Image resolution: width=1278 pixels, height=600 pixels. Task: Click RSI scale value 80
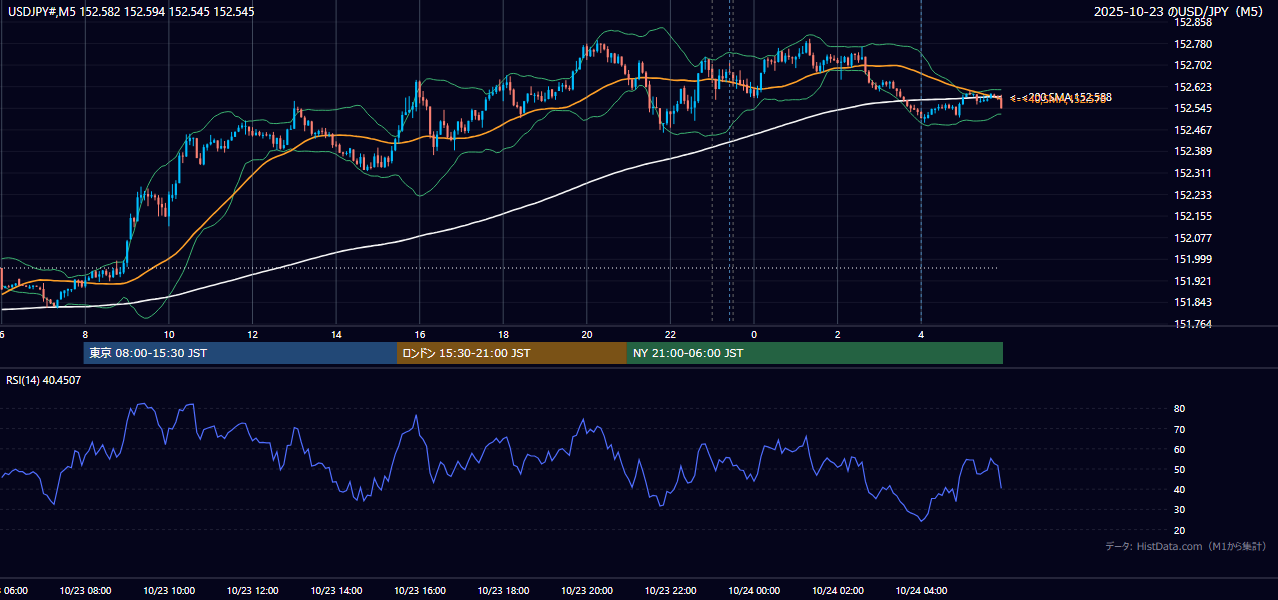[1180, 409]
